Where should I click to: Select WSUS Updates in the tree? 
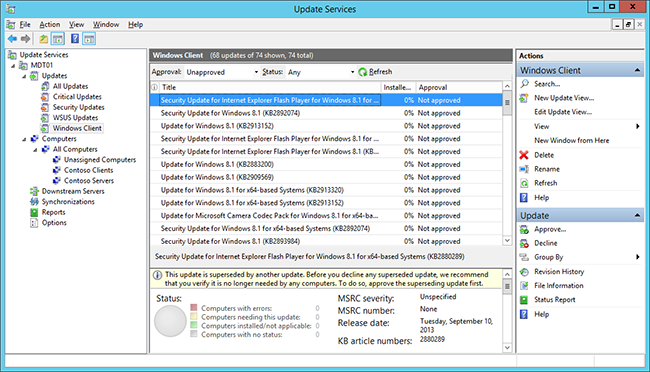(75, 118)
